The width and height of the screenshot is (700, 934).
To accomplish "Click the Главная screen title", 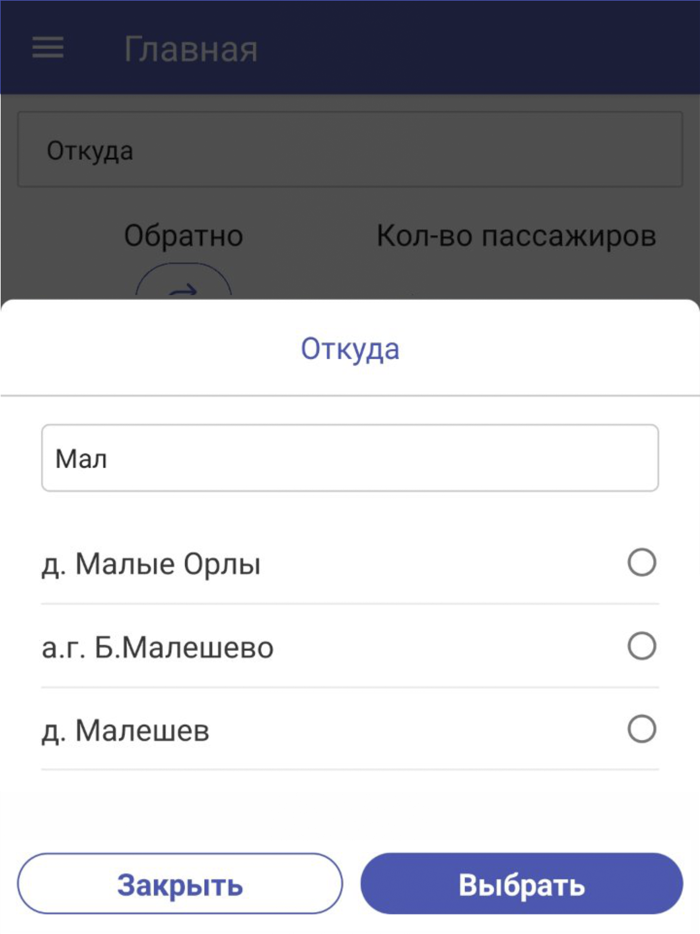I will coord(192,47).
